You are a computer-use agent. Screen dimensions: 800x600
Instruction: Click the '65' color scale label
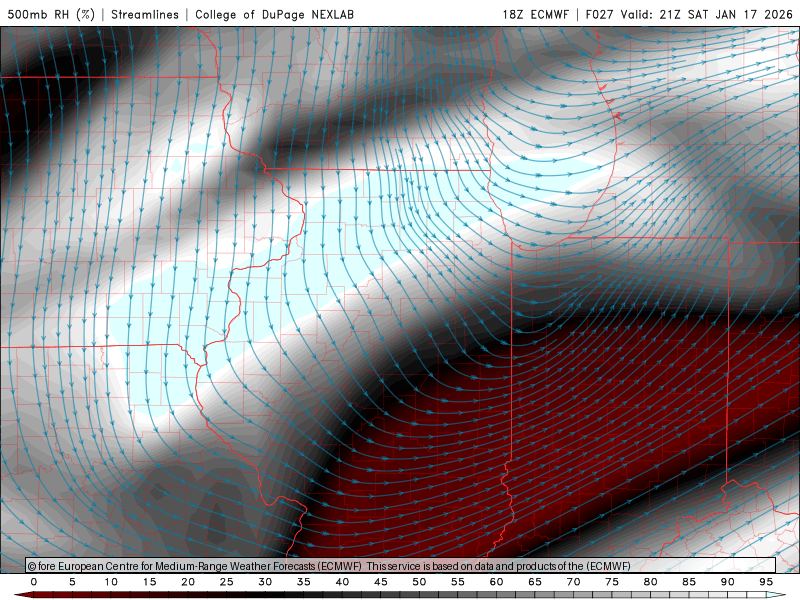(535, 582)
